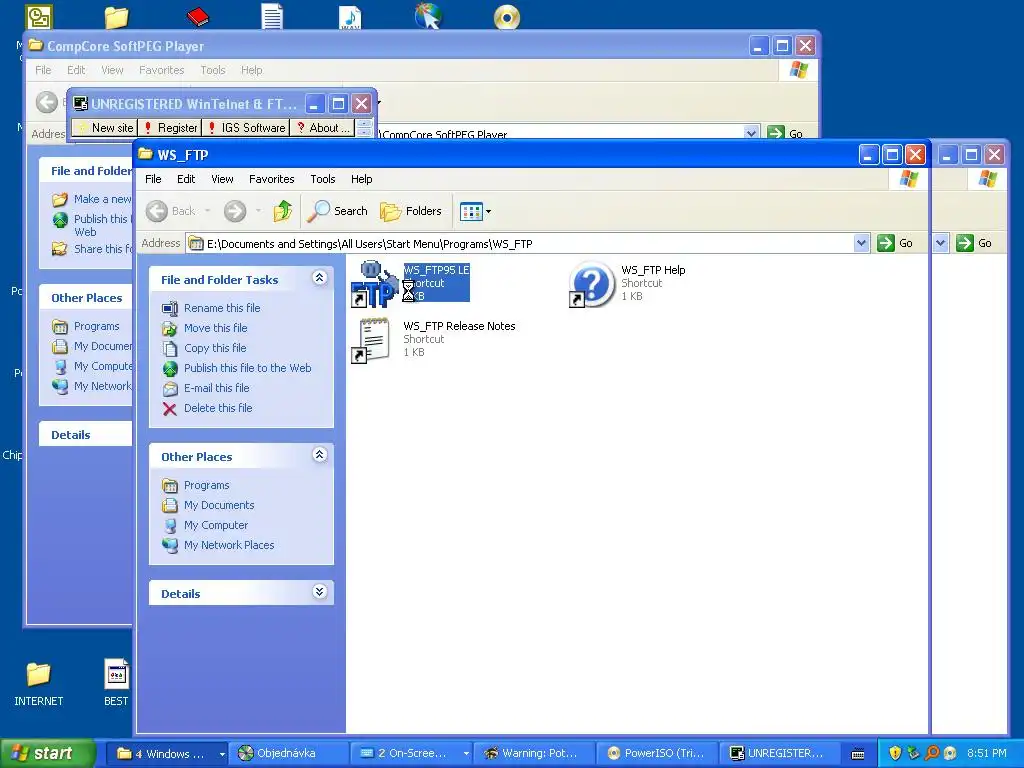Open the Tools menu in CompCore SoftPEG Player
Viewport: 1024px width, 768px height.
tap(213, 70)
